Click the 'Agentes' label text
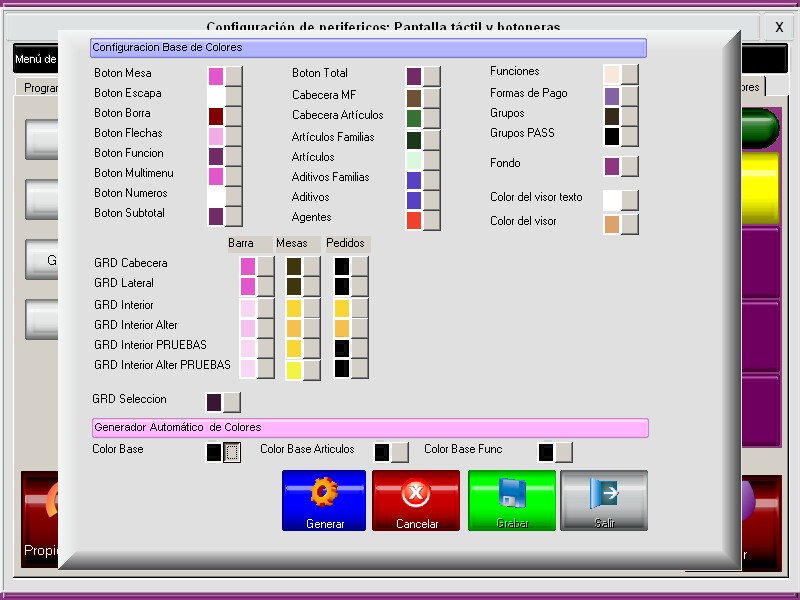 click(312, 217)
